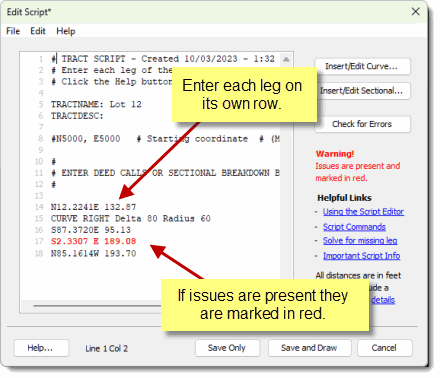
Task: Click the horizontal scrollbar of the script editor
Action: click(x=97, y=305)
